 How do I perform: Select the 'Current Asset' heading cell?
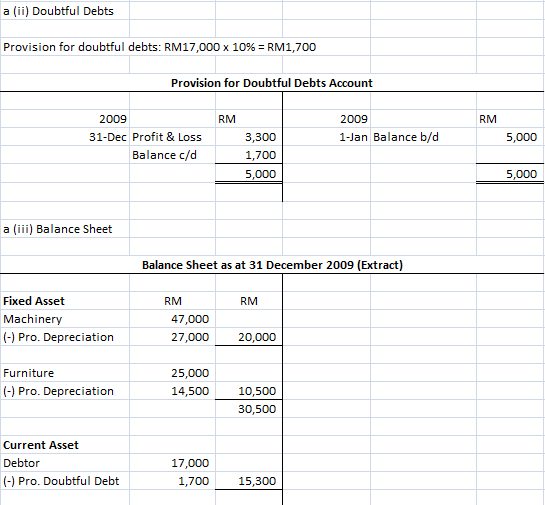coord(65,445)
